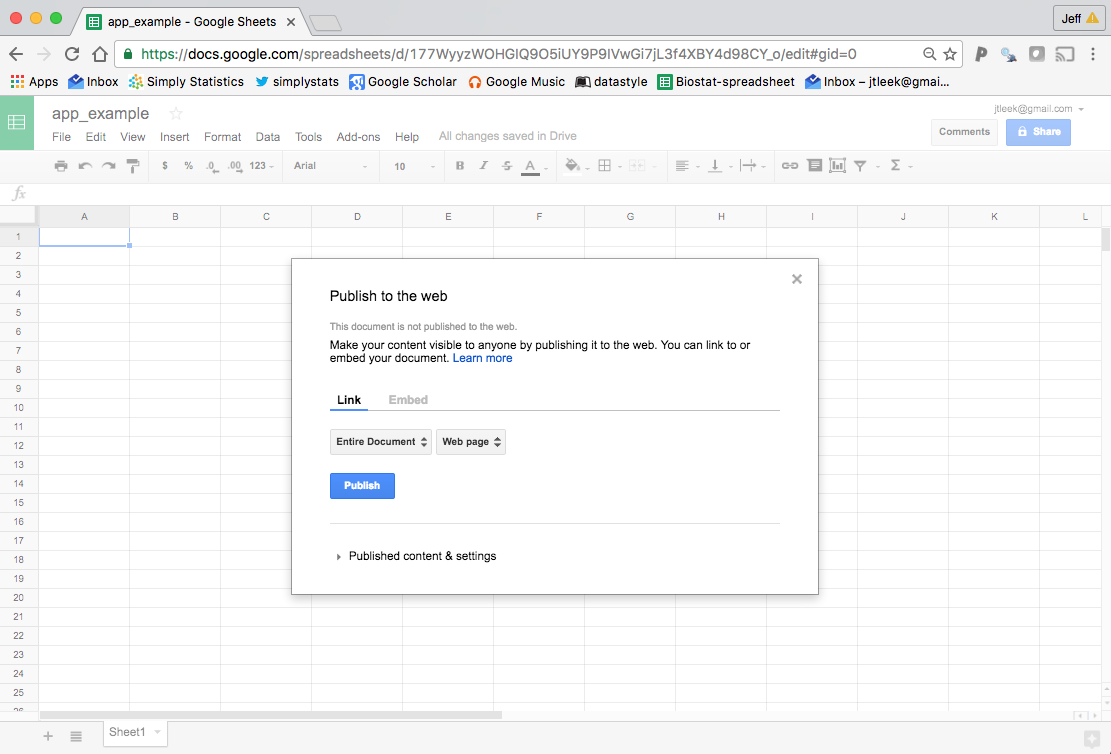Image resolution: width=1111 pixels, height=754 pixels.
Task: Toggle Bold formatting in the toolbar
Action: (x=460, y=166)
